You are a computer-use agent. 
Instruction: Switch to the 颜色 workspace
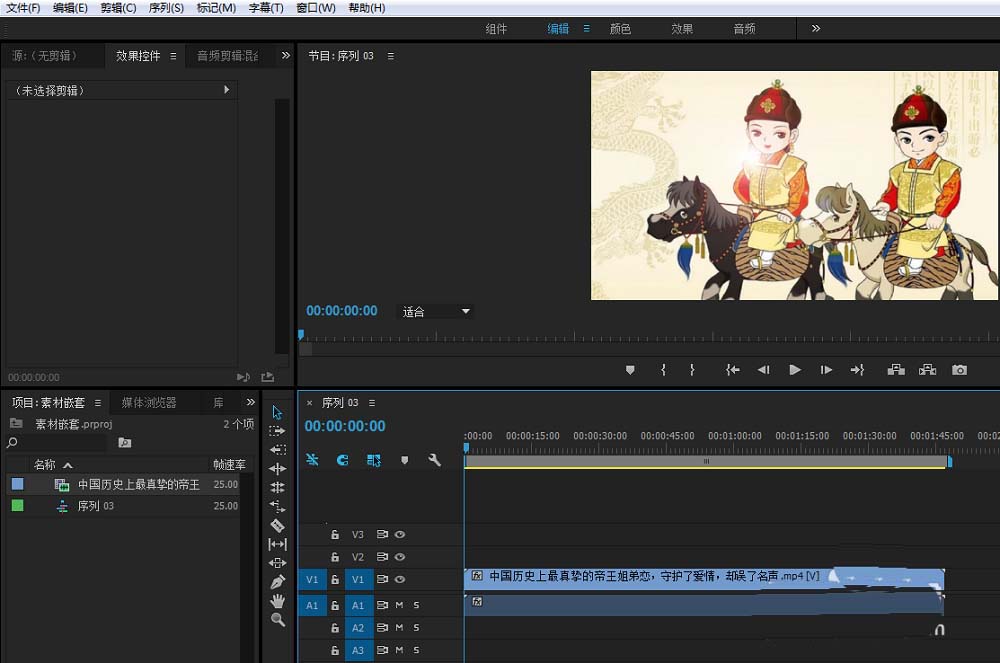(x=620, y=29)
